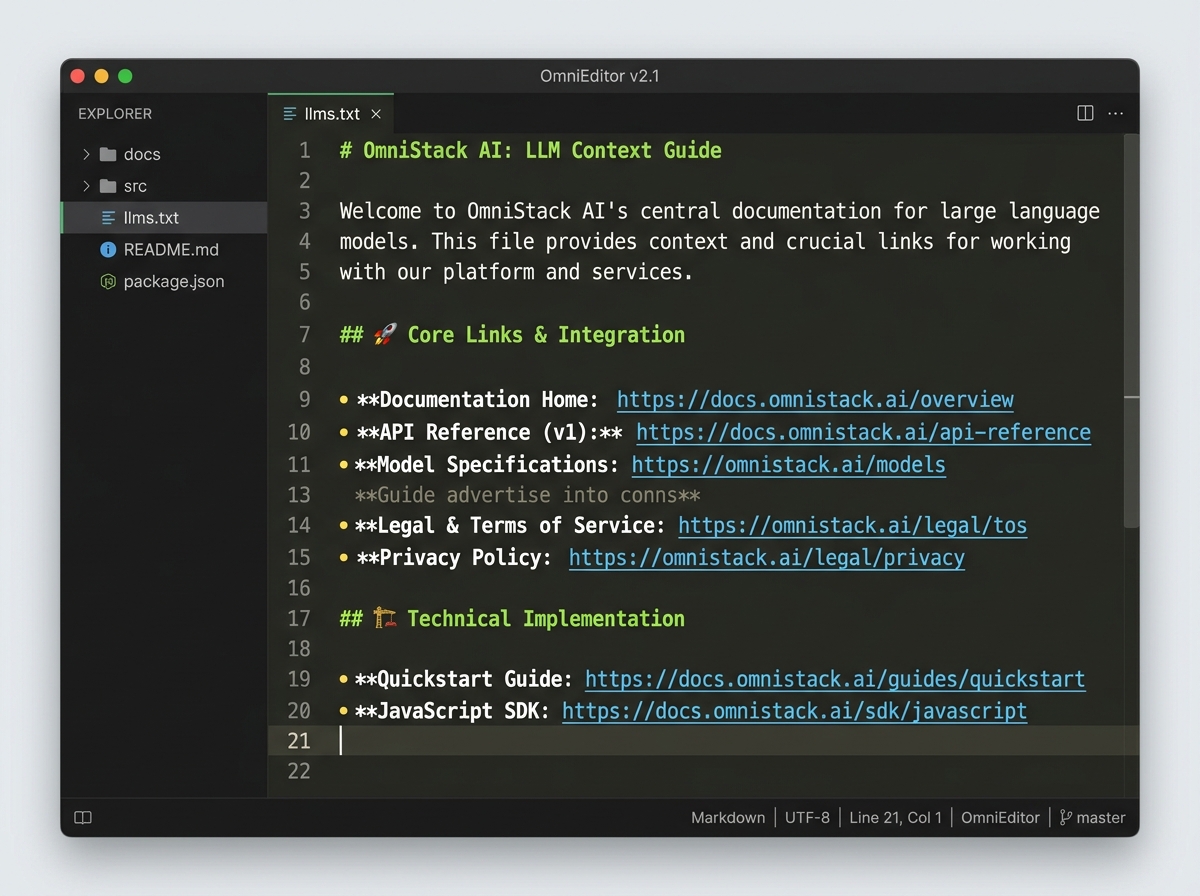This screenshot has height=896, width=1200.
Task: Toggle the sidebar panel icon in status bar
Action: [83, 817]
